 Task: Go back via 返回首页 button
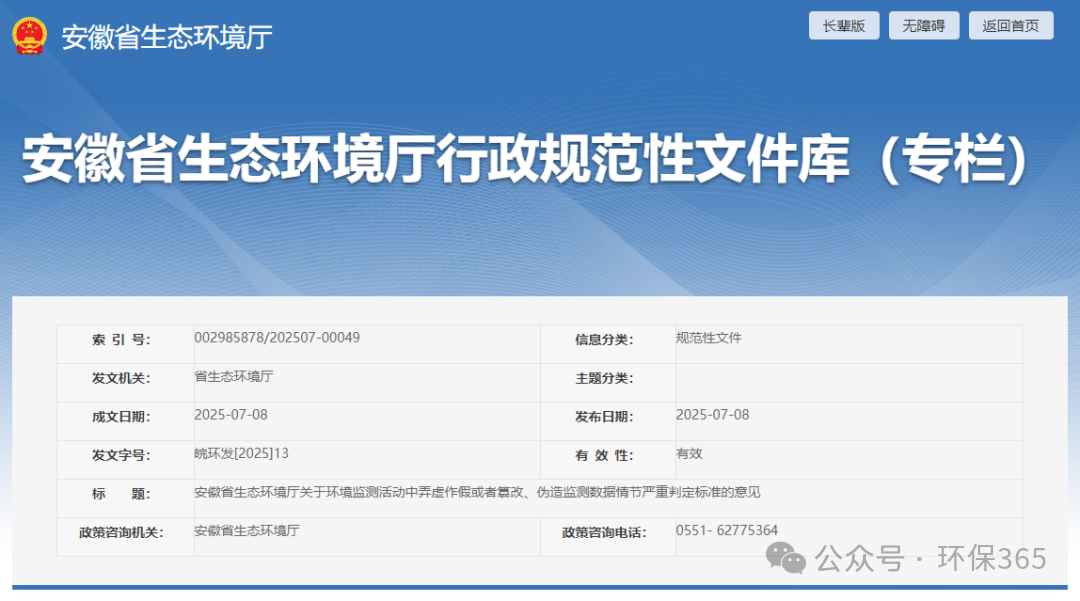[1010, 26]
